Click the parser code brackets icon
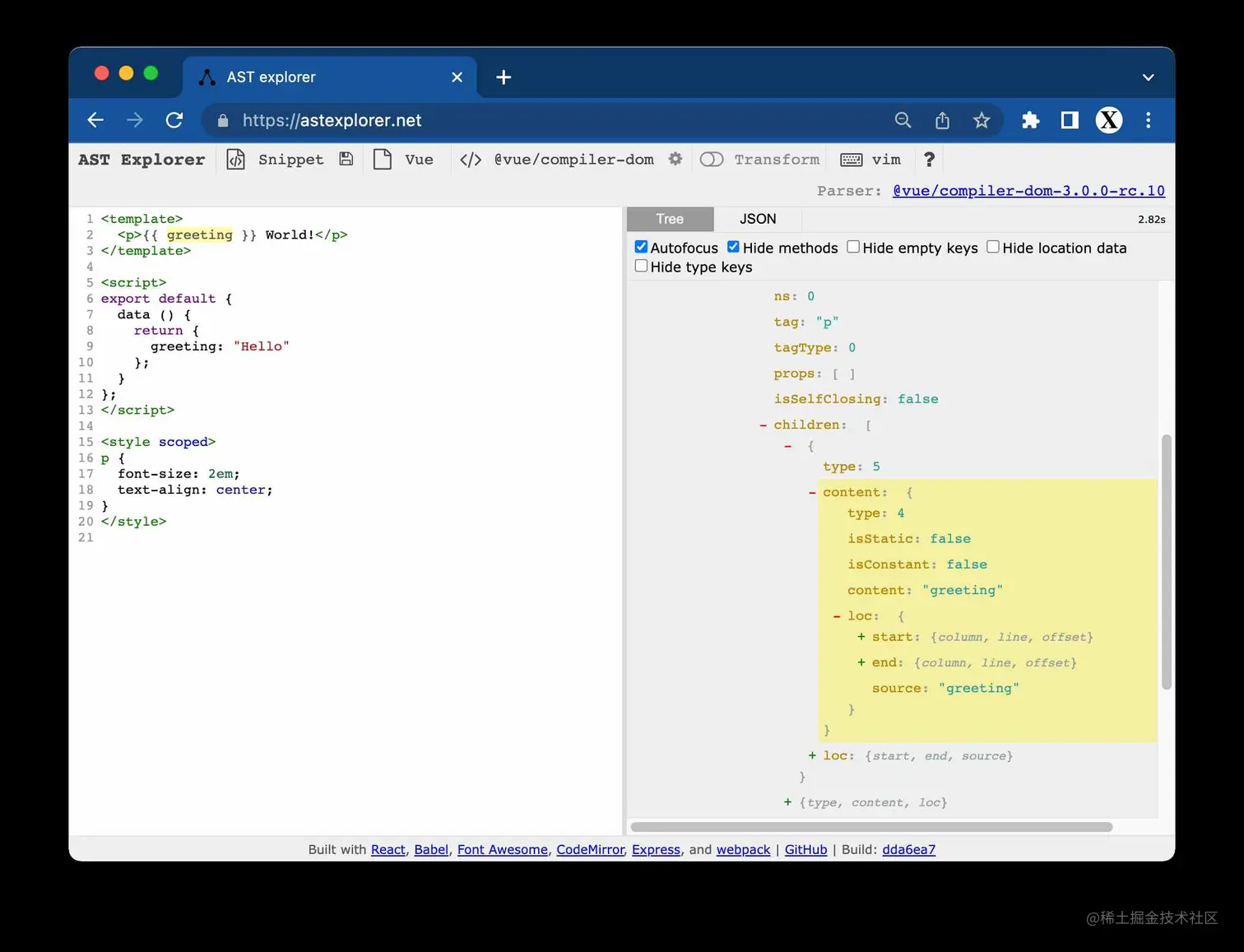The width and height of the screenshot is (1244, 952). 471,160
